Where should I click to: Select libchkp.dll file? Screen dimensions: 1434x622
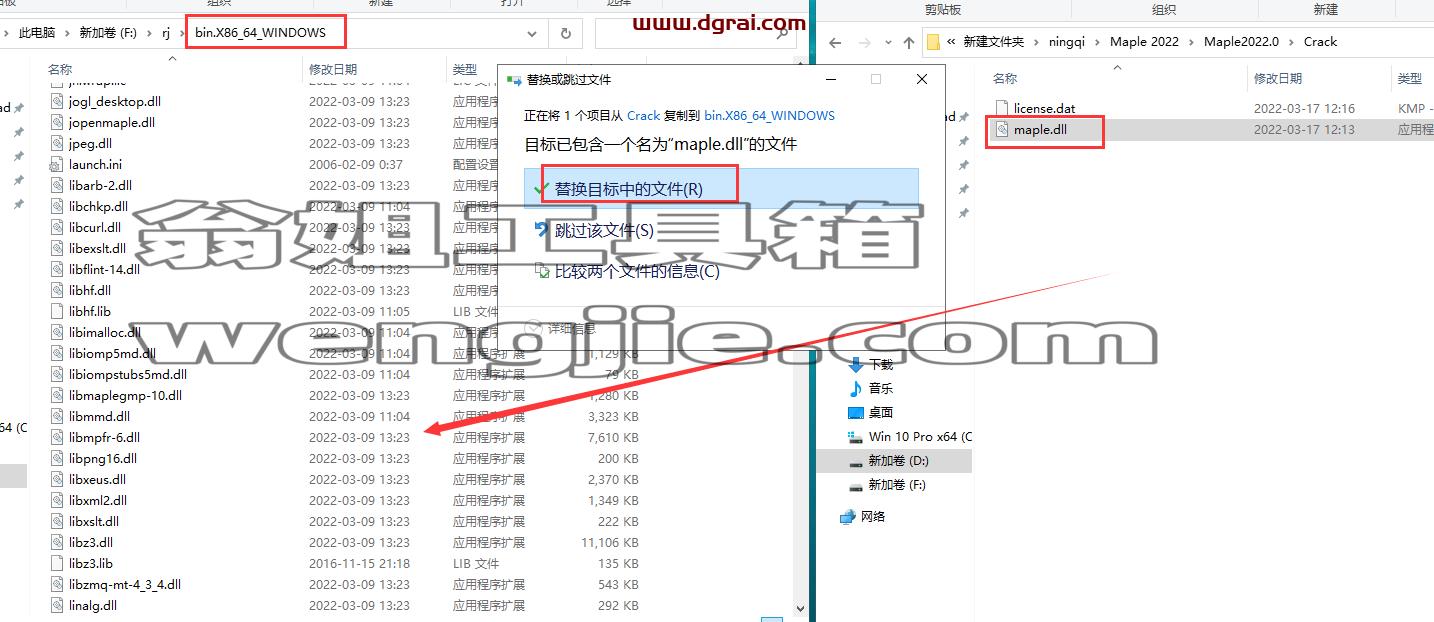98,206
